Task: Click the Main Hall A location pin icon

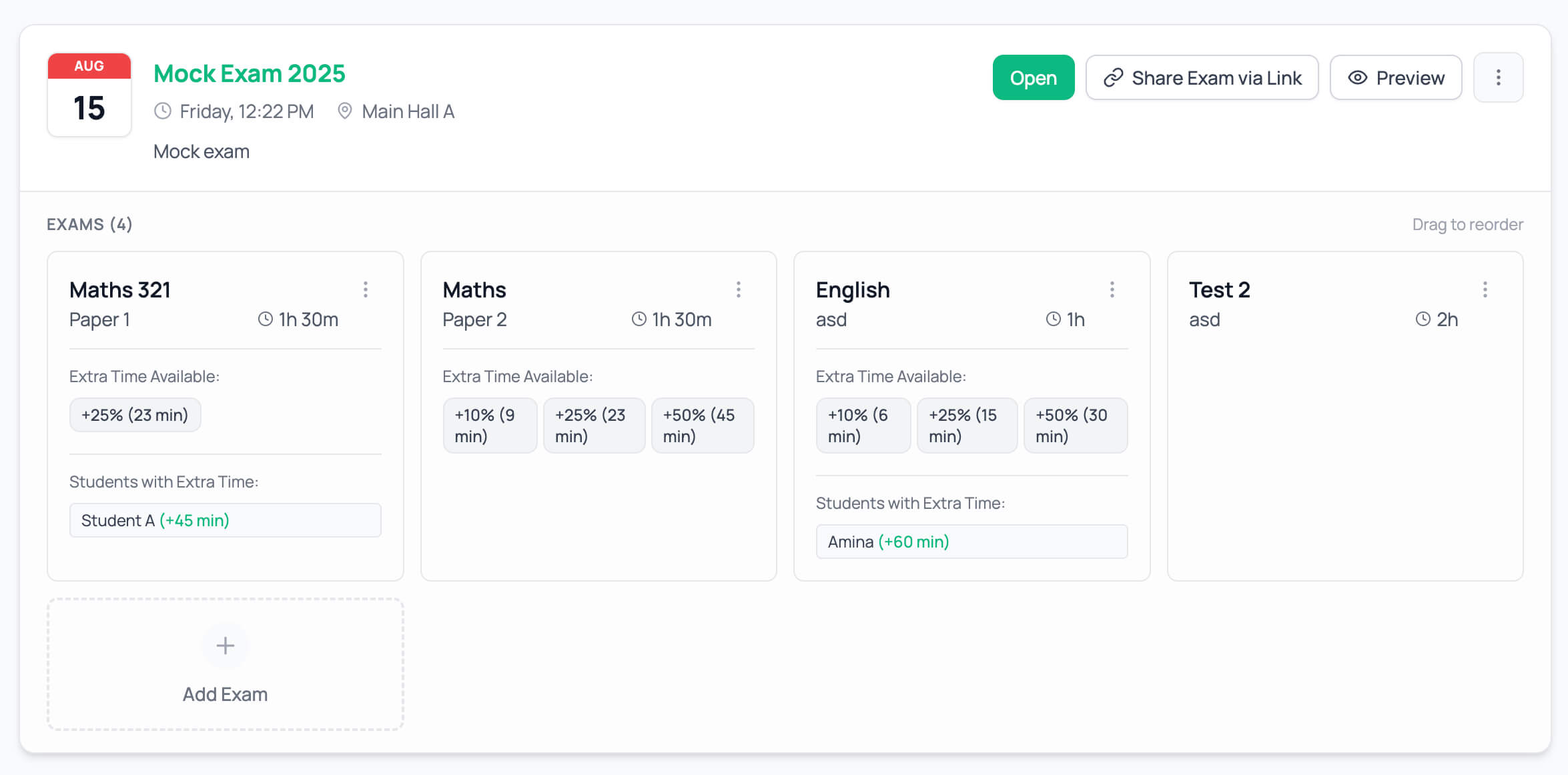Action: click(x=344, y=111)
